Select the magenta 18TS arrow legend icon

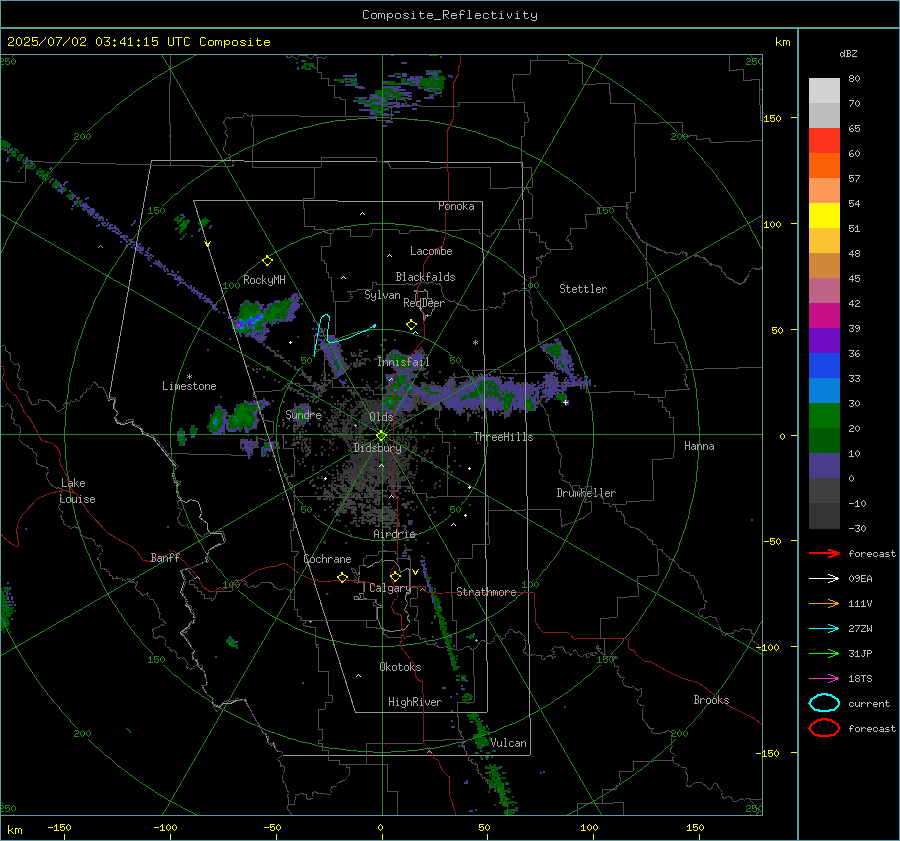pyautogui.click(x=824, y=679)
